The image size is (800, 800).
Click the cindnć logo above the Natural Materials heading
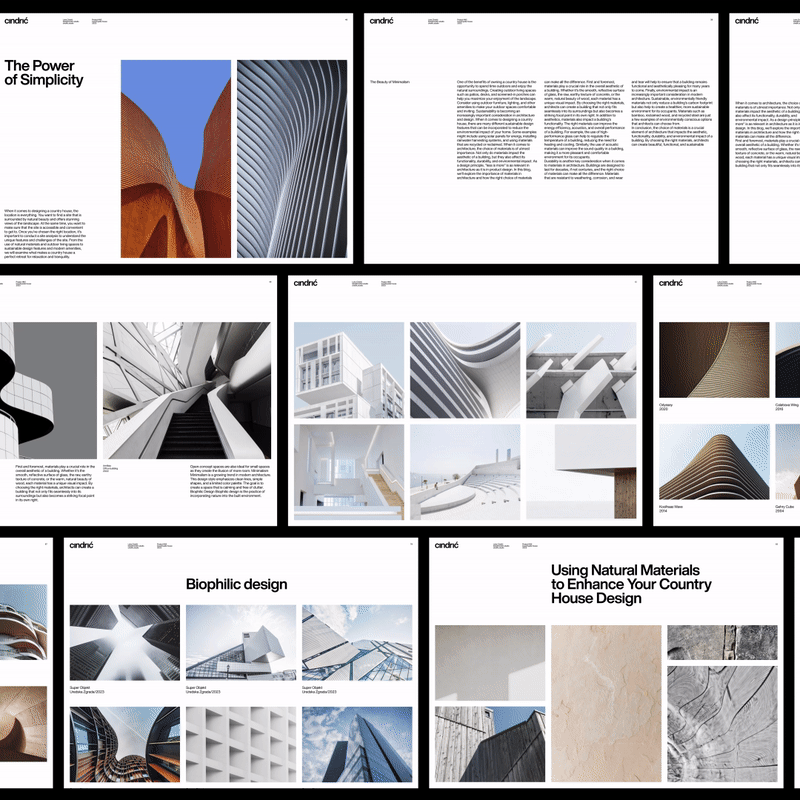[448, 545]
